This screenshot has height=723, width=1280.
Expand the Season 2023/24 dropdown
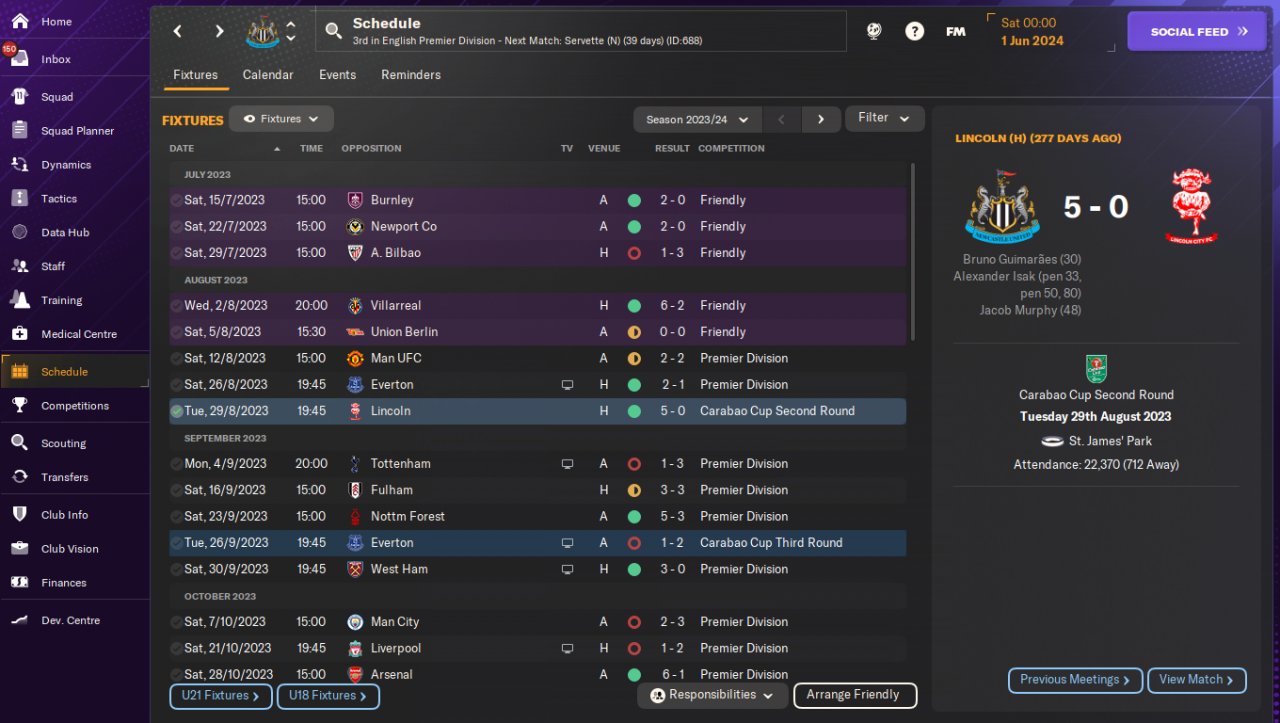[x=697, y=119]
